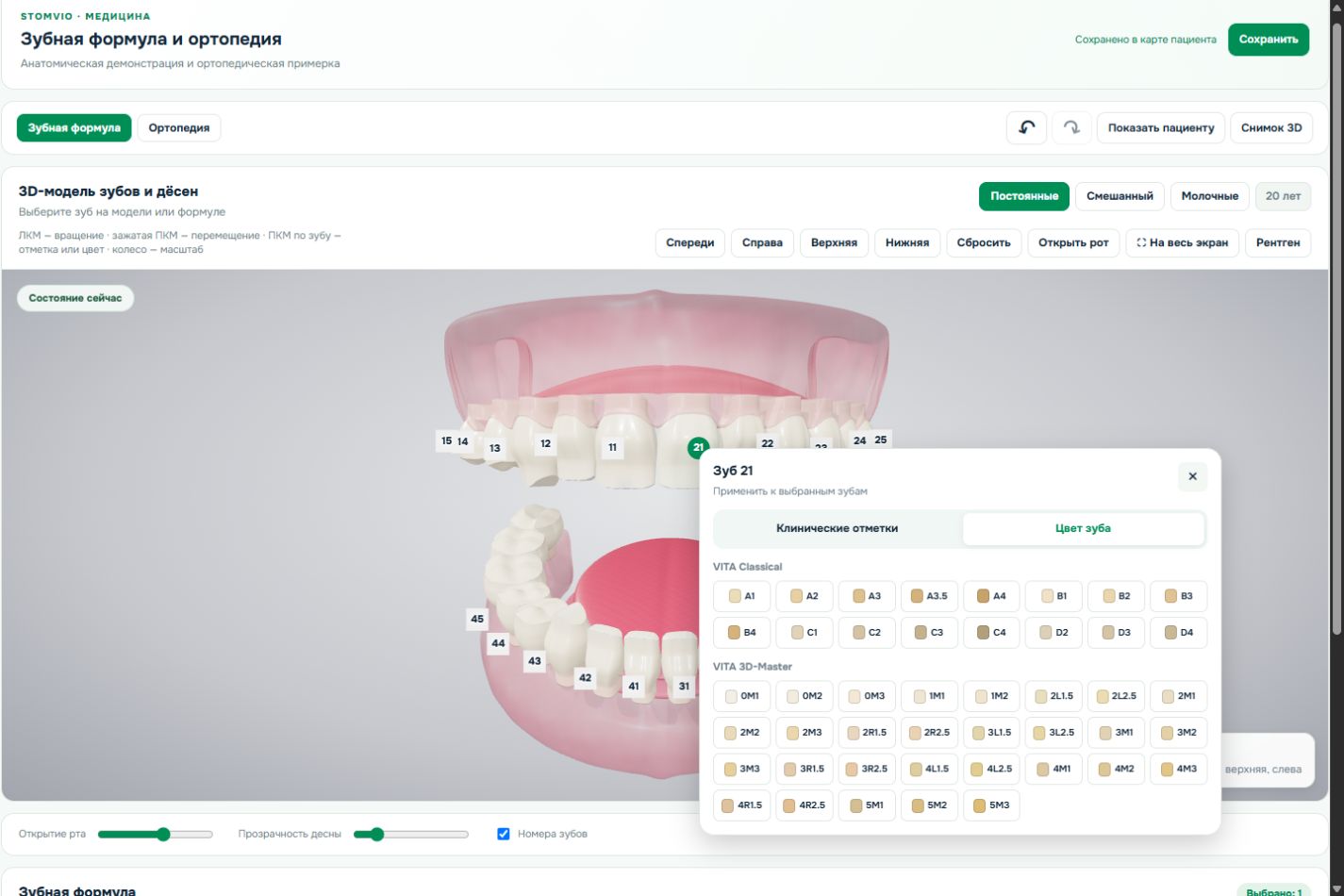Image resolution: width=1344 pixels, height=896 pixels.
Task: Pick VITA Classical shade C4
Action: [x=991, y=633]
